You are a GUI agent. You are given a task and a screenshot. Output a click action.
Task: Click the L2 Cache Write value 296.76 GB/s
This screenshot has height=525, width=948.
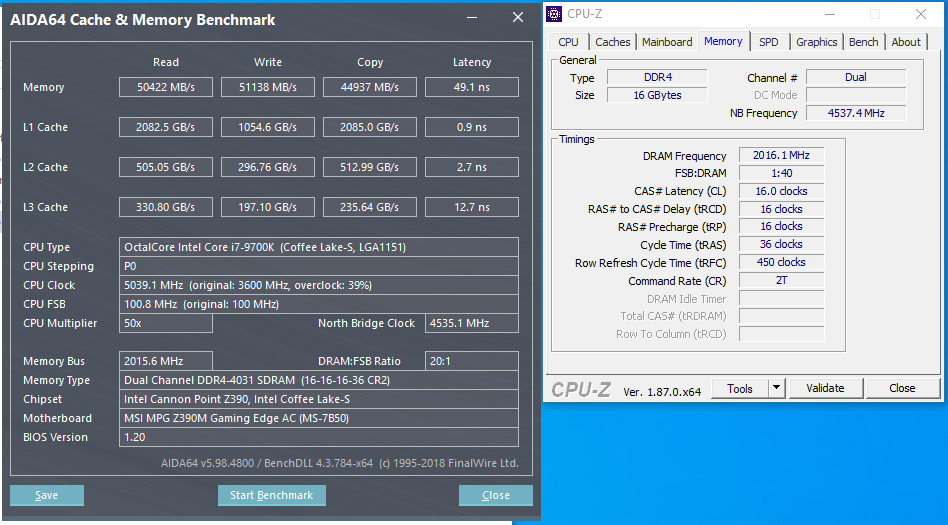tap(268, 167)
